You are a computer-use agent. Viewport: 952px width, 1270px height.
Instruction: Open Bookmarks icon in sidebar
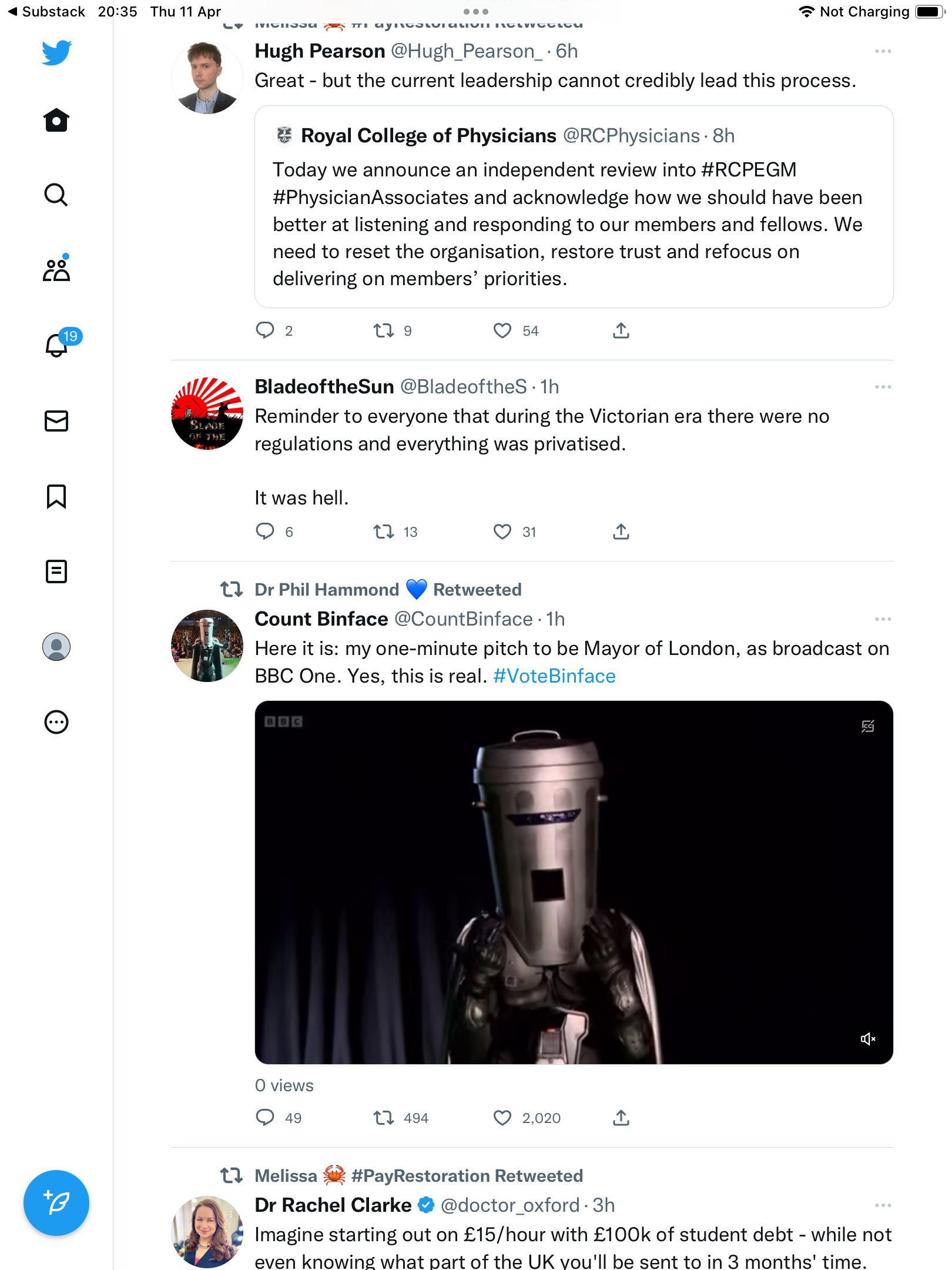point(56,496)
